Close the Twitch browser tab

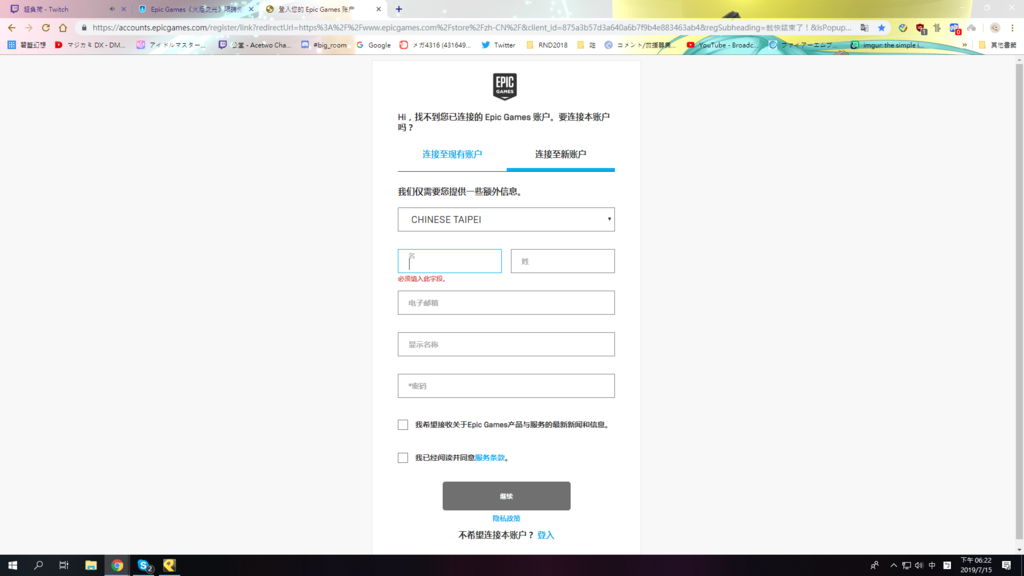[x=123, y=9]
